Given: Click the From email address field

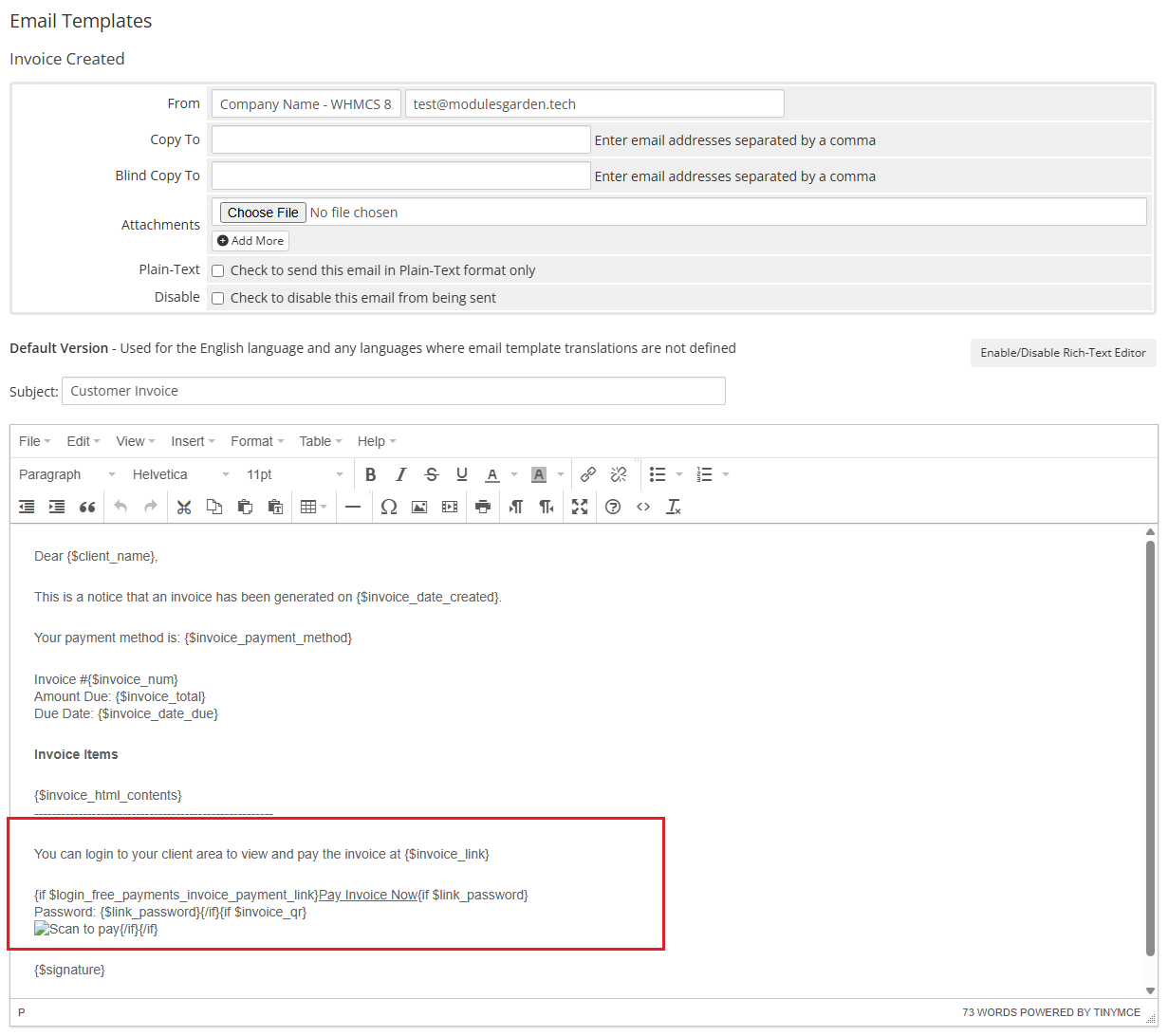Looking at the screenshot, I should click(x=595, y=103).
